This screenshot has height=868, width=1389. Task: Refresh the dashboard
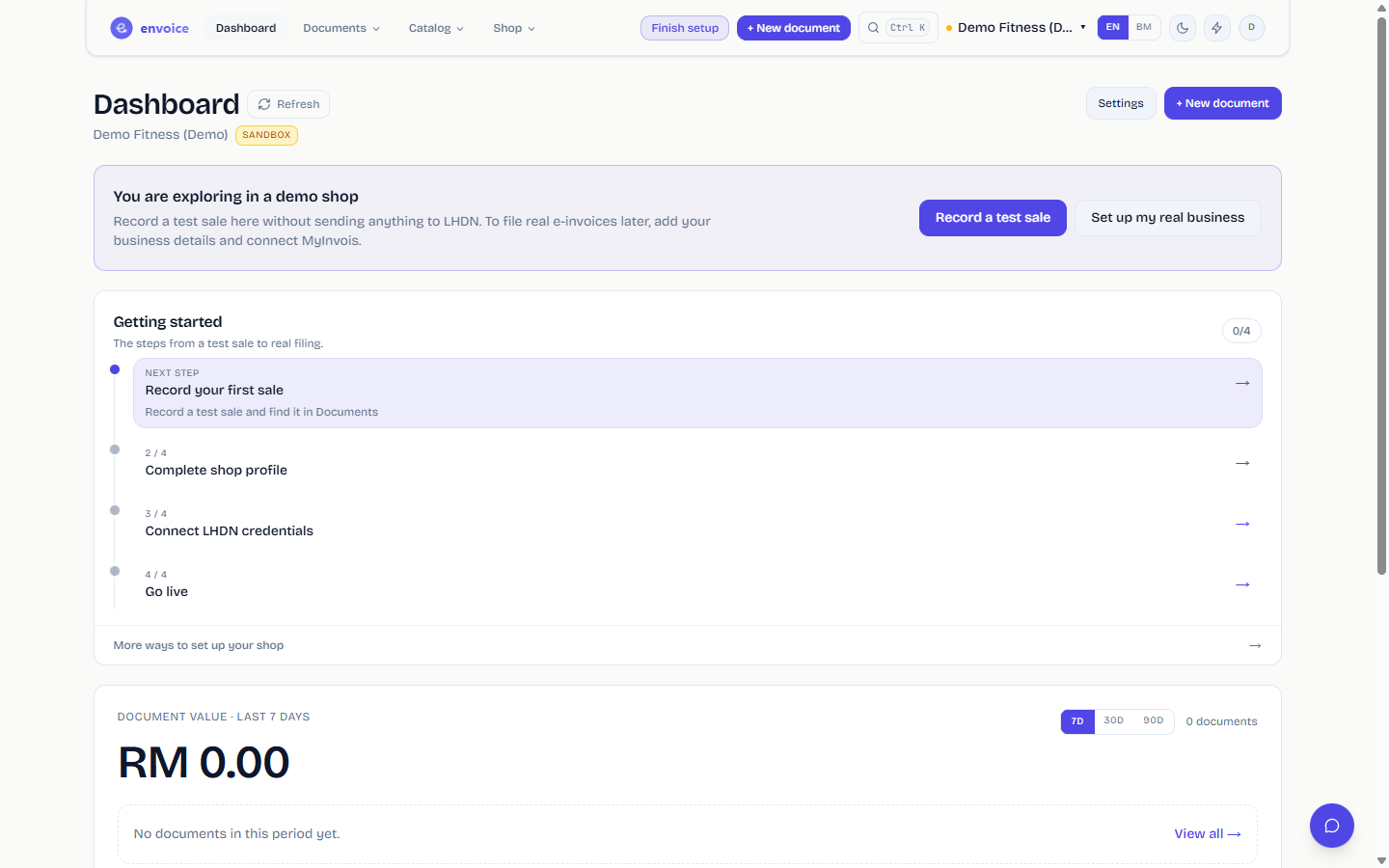[x=288, y=104]
